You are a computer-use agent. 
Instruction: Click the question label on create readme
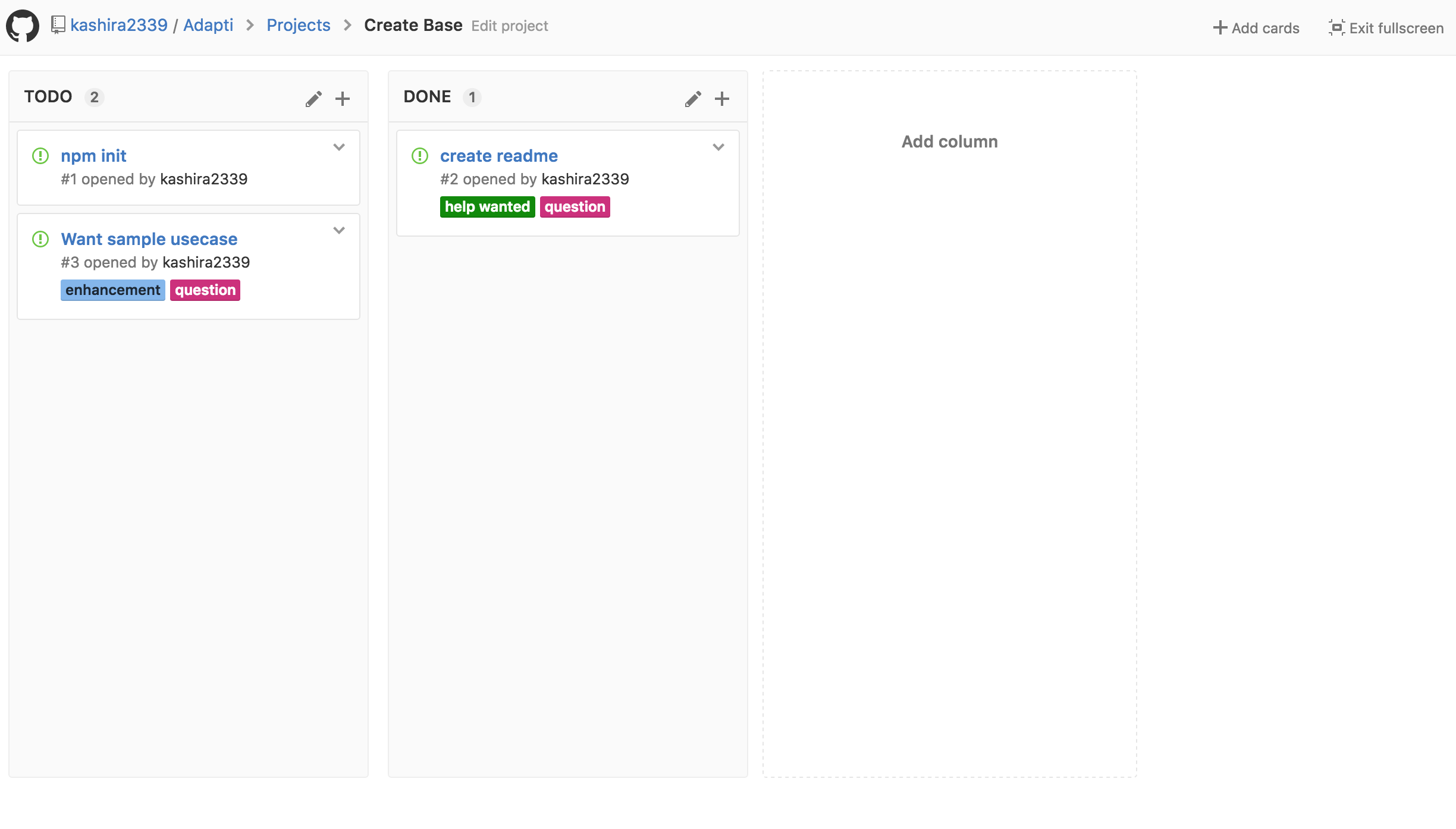coord(573,206)
